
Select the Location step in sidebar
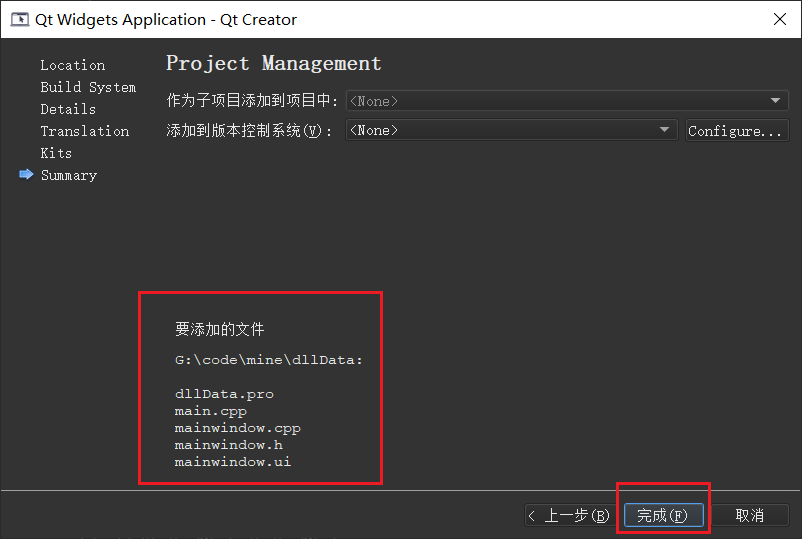(73, 65)
